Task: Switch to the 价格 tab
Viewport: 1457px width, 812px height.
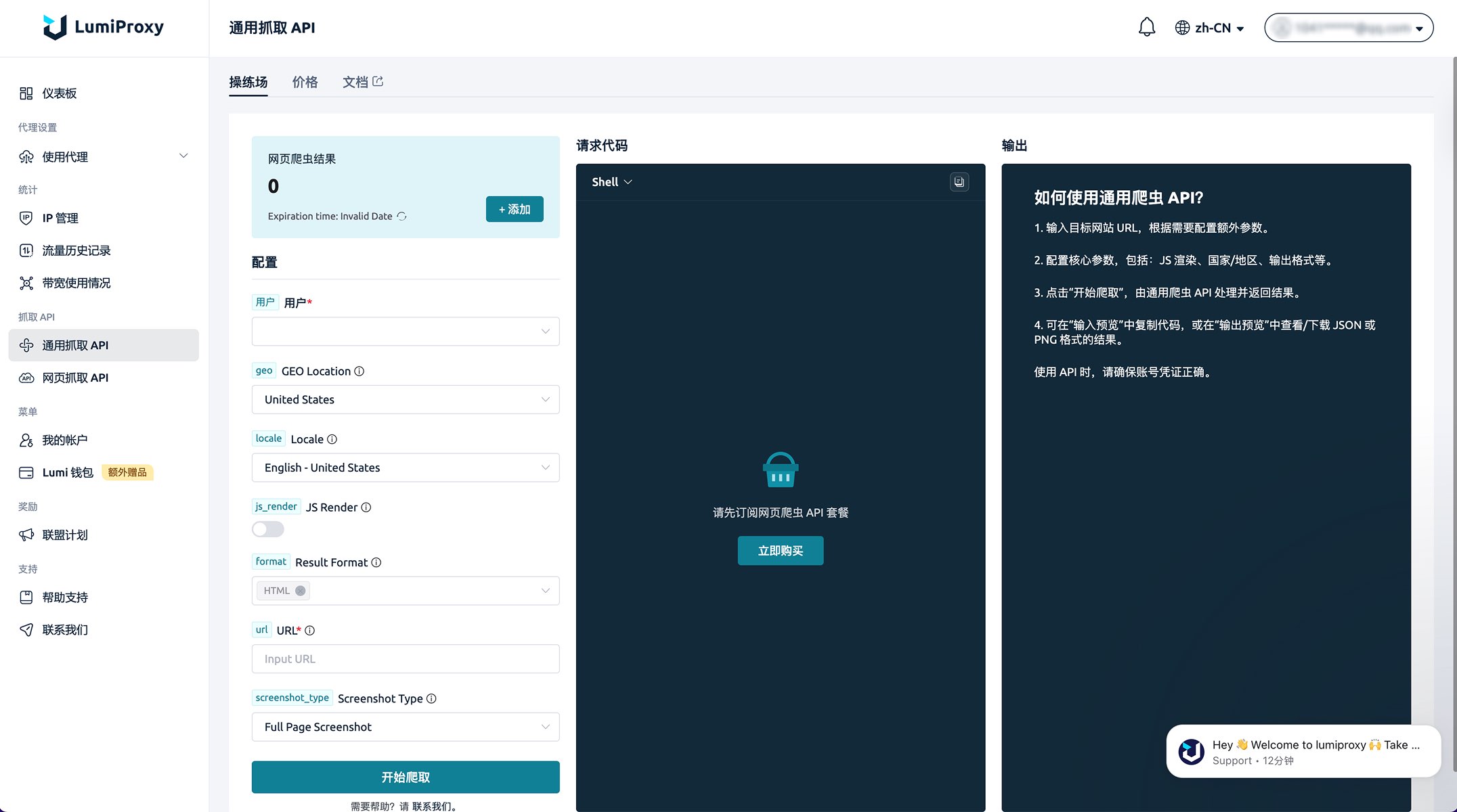Action: (305, 82)
